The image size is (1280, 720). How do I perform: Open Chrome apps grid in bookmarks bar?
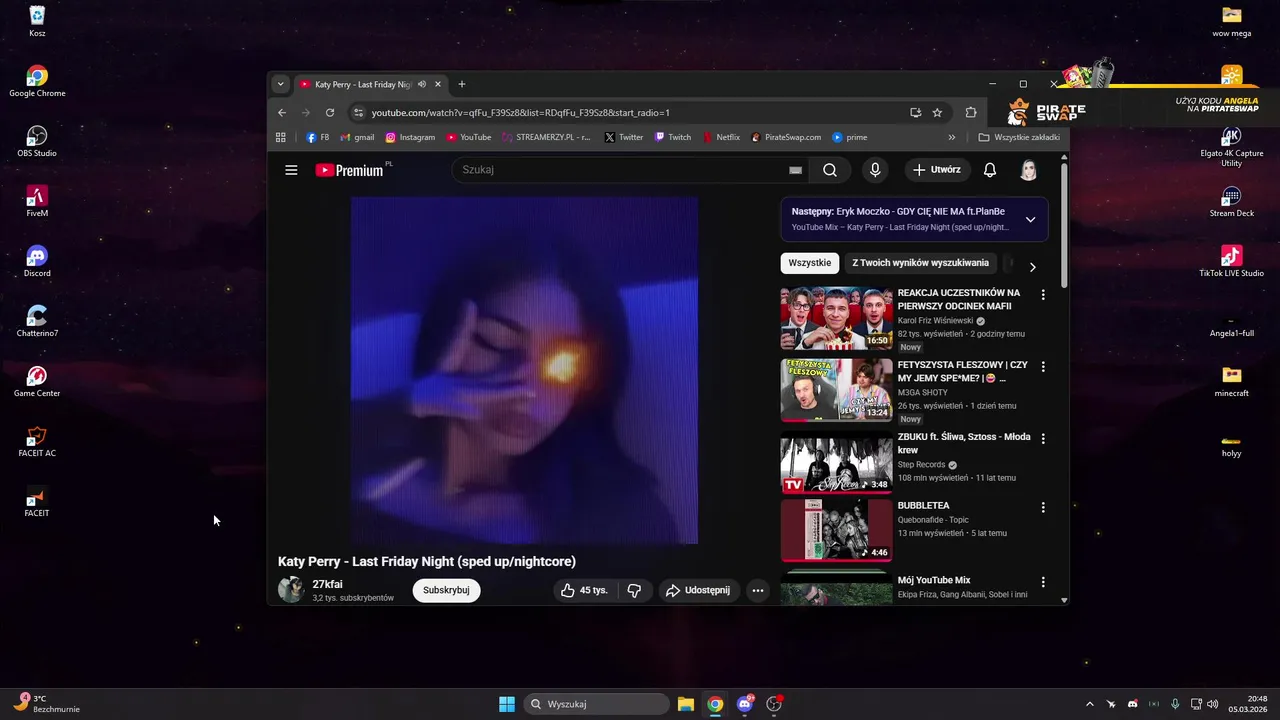click(x=281, y=137)
